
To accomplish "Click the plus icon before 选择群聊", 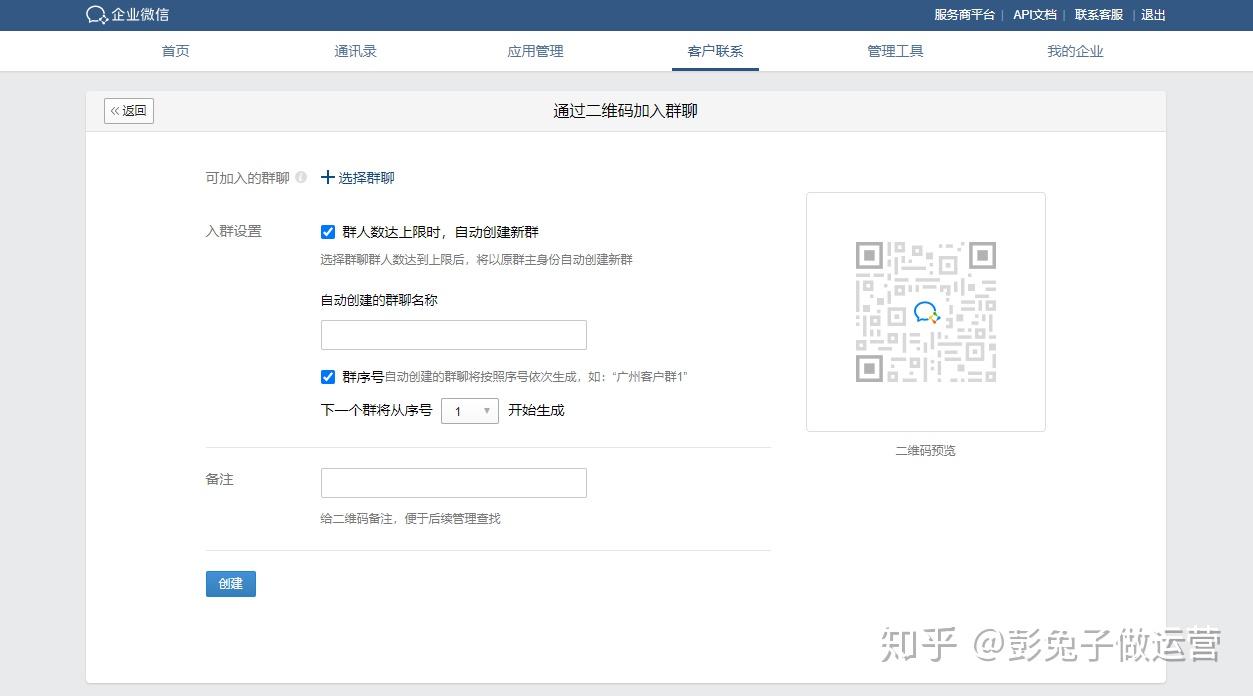I will [x=328, y=178].
